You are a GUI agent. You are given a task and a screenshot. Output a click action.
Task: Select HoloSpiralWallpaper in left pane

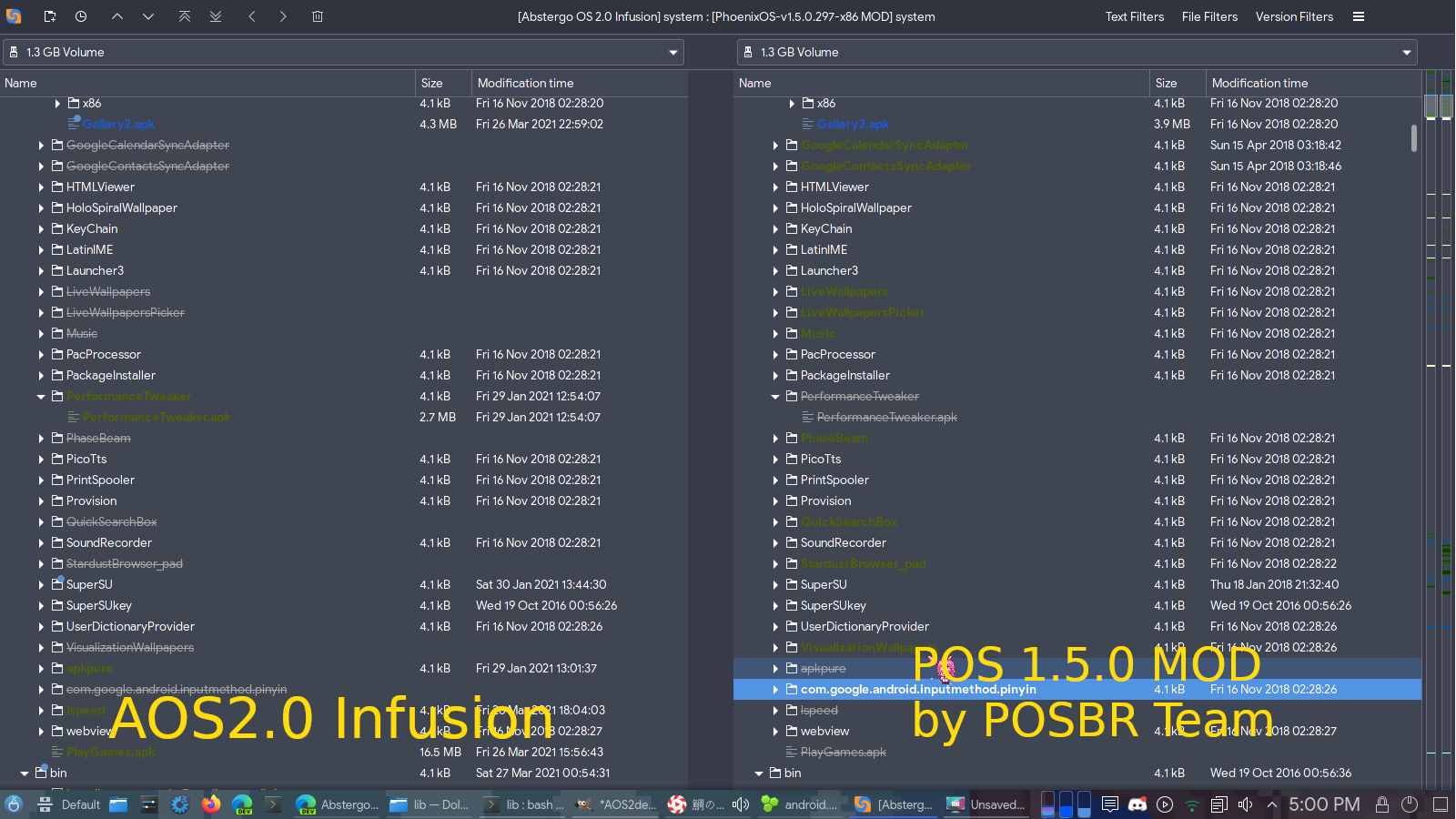click(x=122, y=208)
